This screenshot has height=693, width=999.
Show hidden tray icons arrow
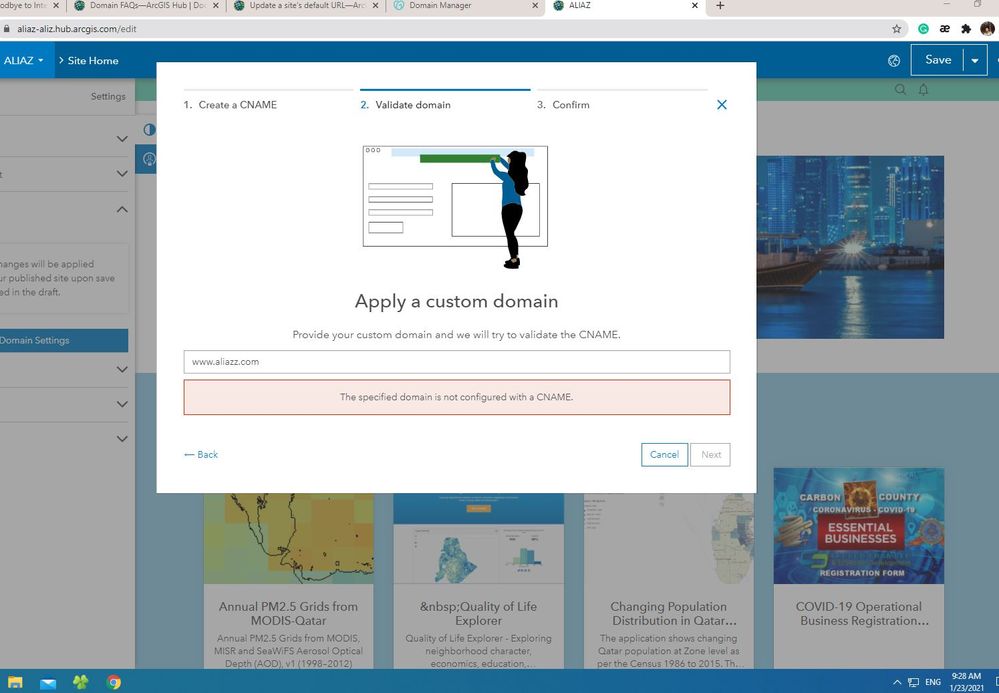pyautogui.click(x=896, y=682)
